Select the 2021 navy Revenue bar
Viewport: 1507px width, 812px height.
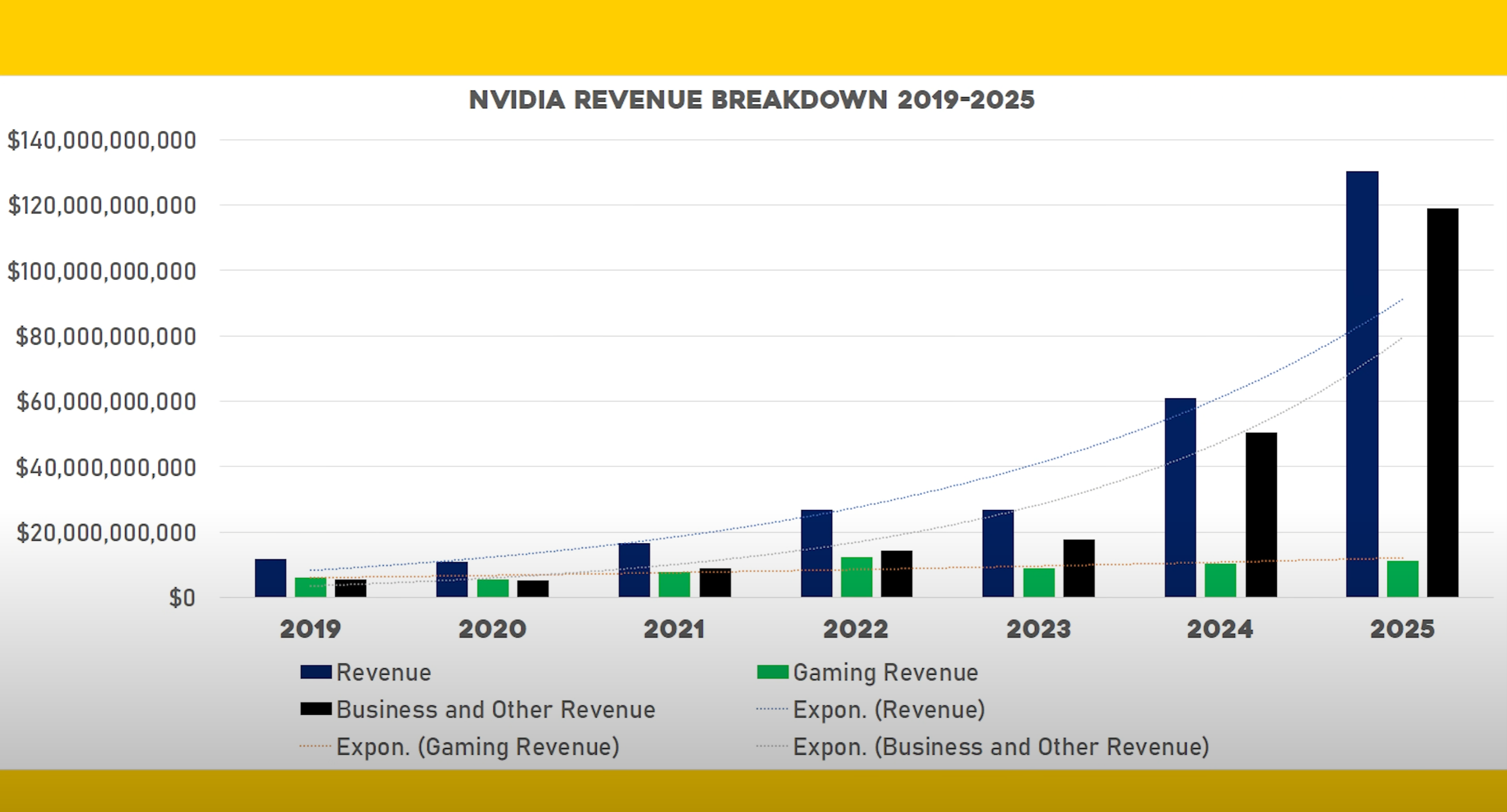[x=634, y=570]
